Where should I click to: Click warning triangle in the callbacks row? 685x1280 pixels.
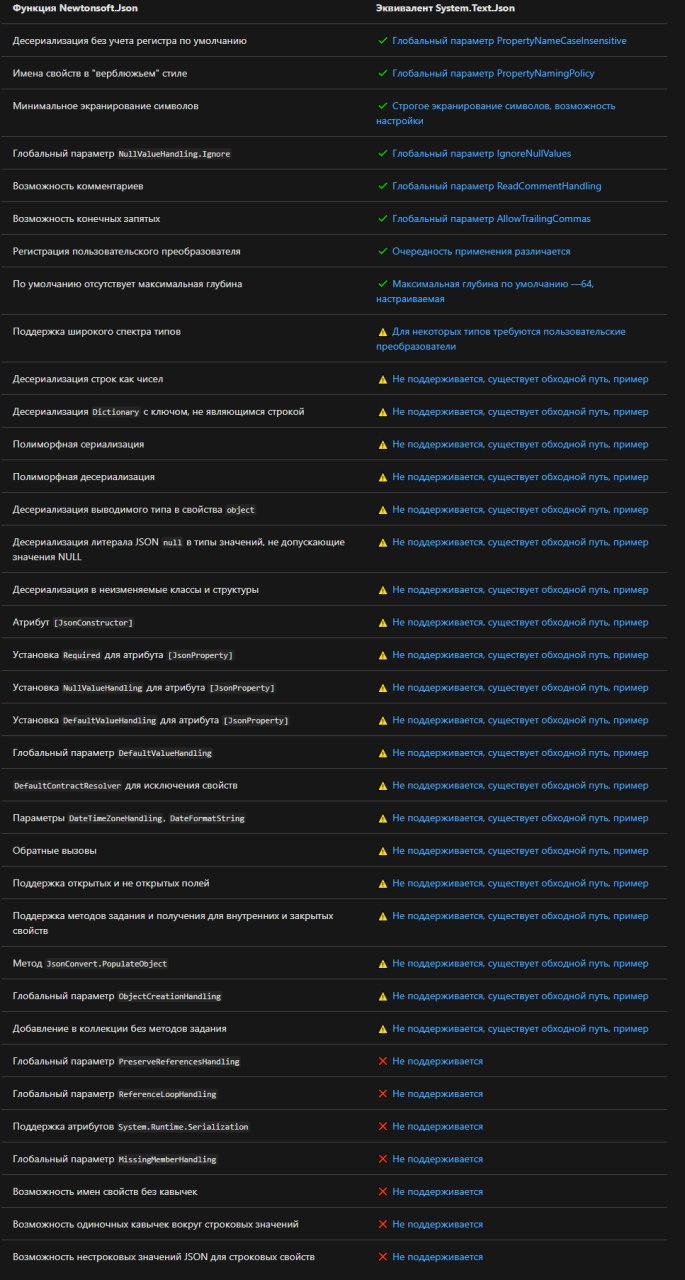382,851
